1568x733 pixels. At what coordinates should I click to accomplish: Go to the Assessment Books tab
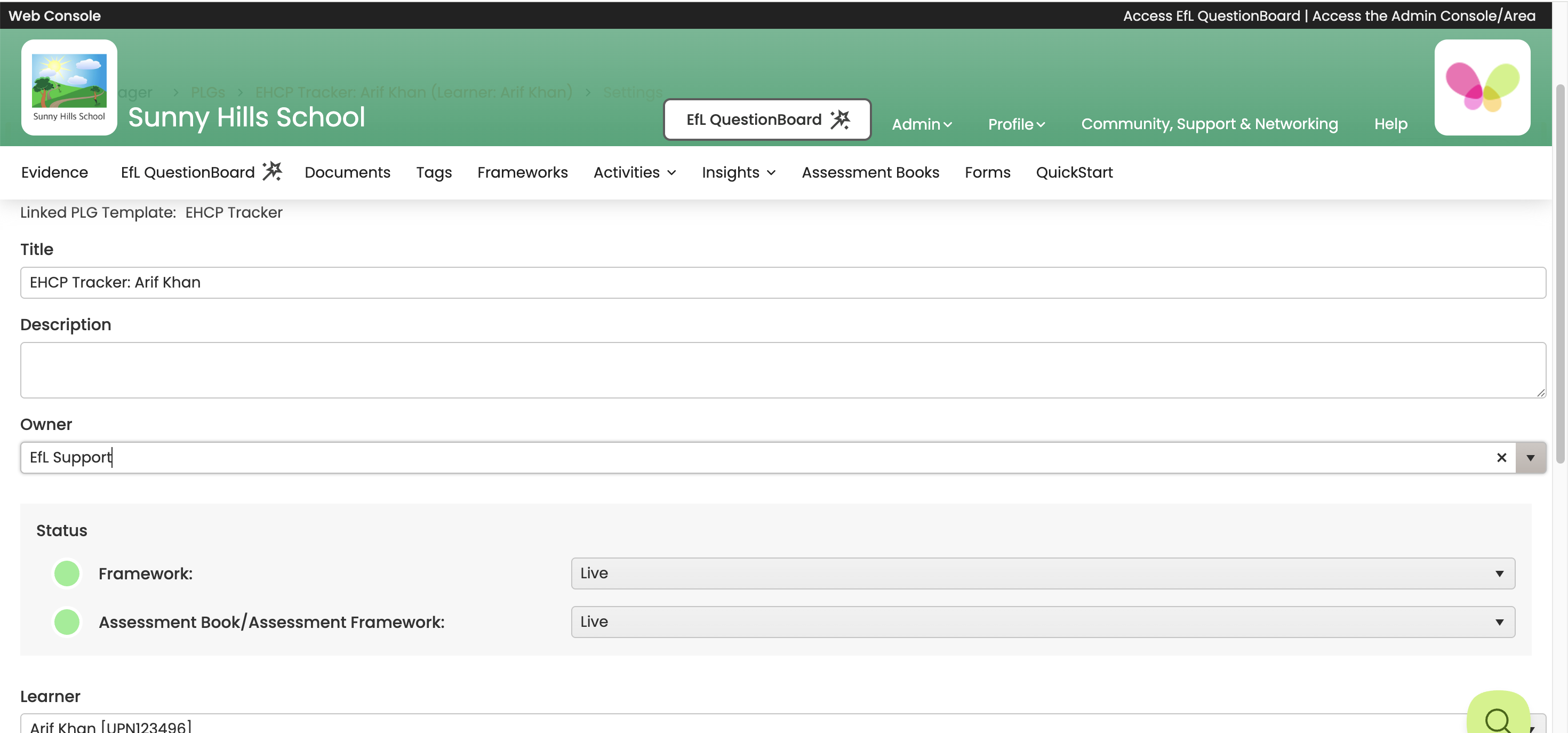click(x=870, y=172)
